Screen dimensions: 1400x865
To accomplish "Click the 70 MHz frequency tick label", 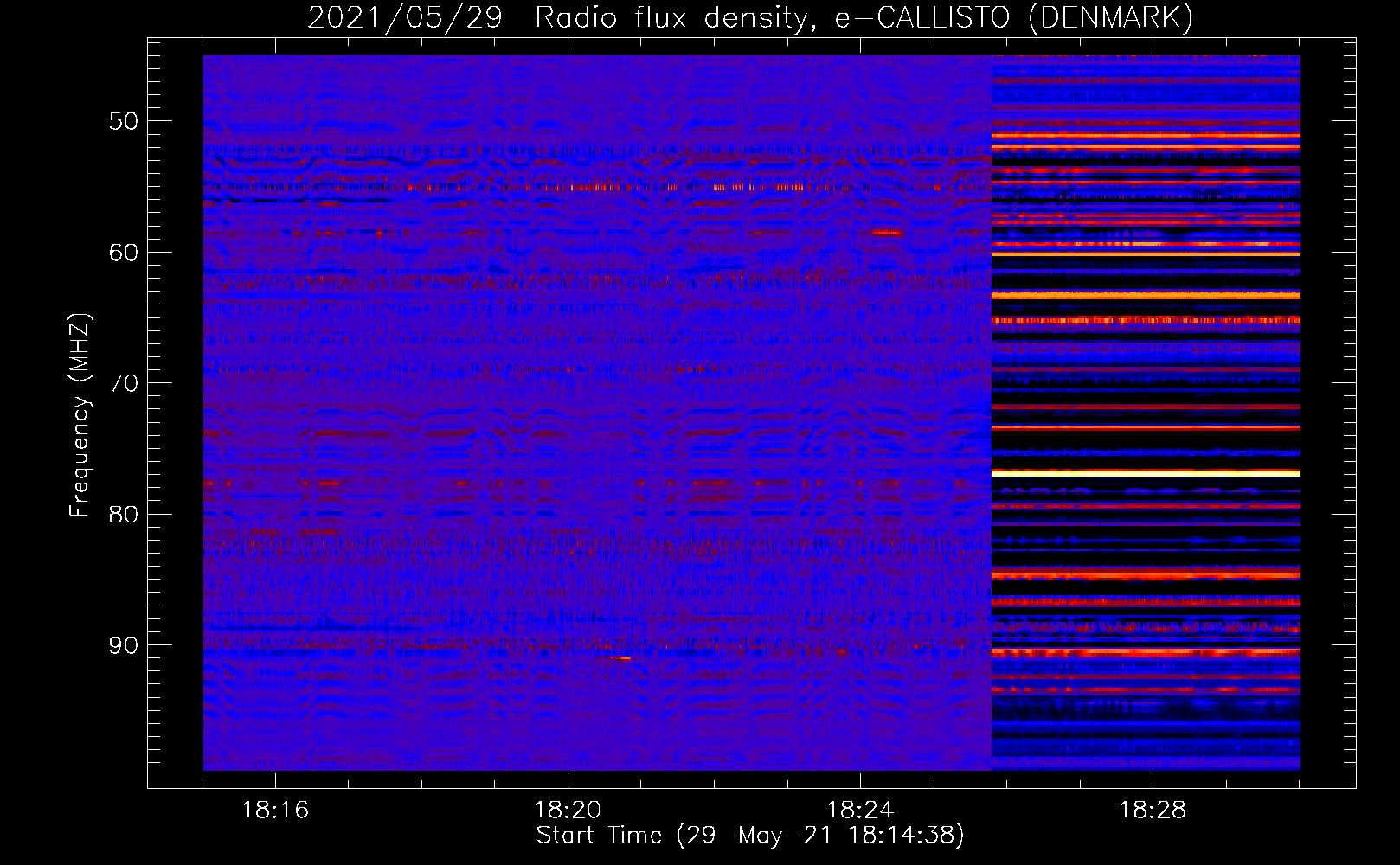I will point(124,383).
